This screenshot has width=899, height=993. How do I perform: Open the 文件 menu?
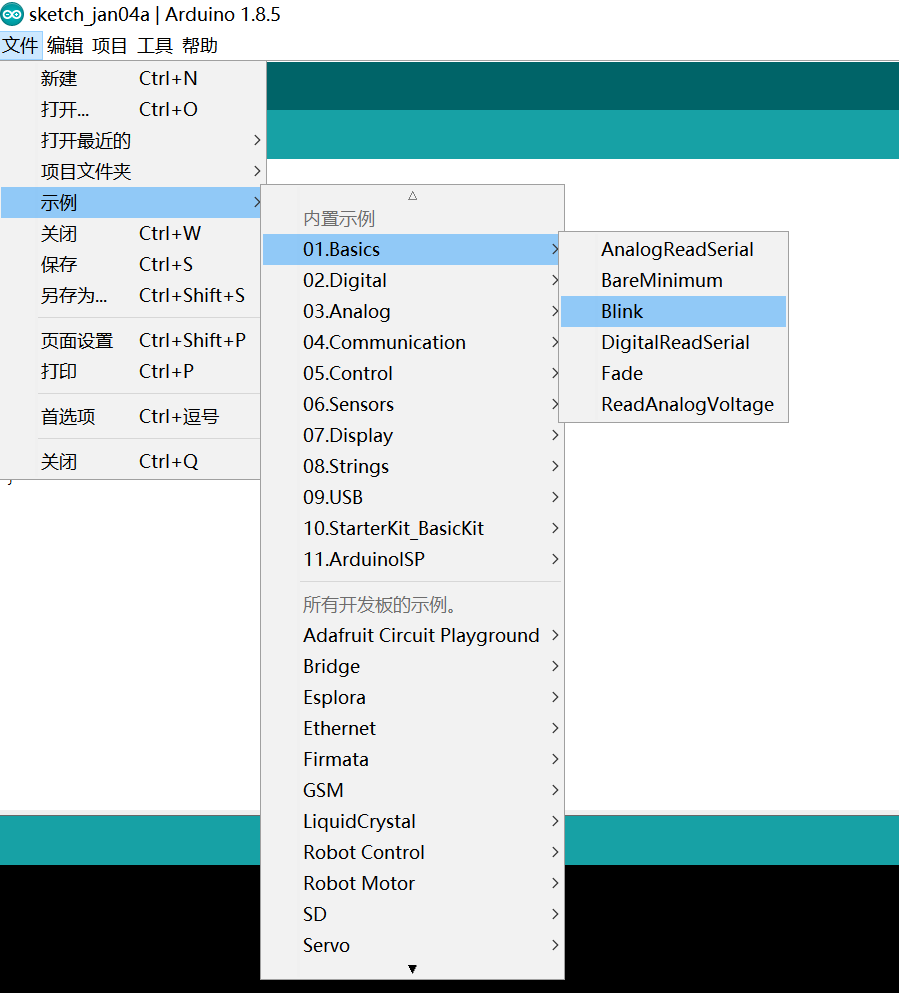21,46
